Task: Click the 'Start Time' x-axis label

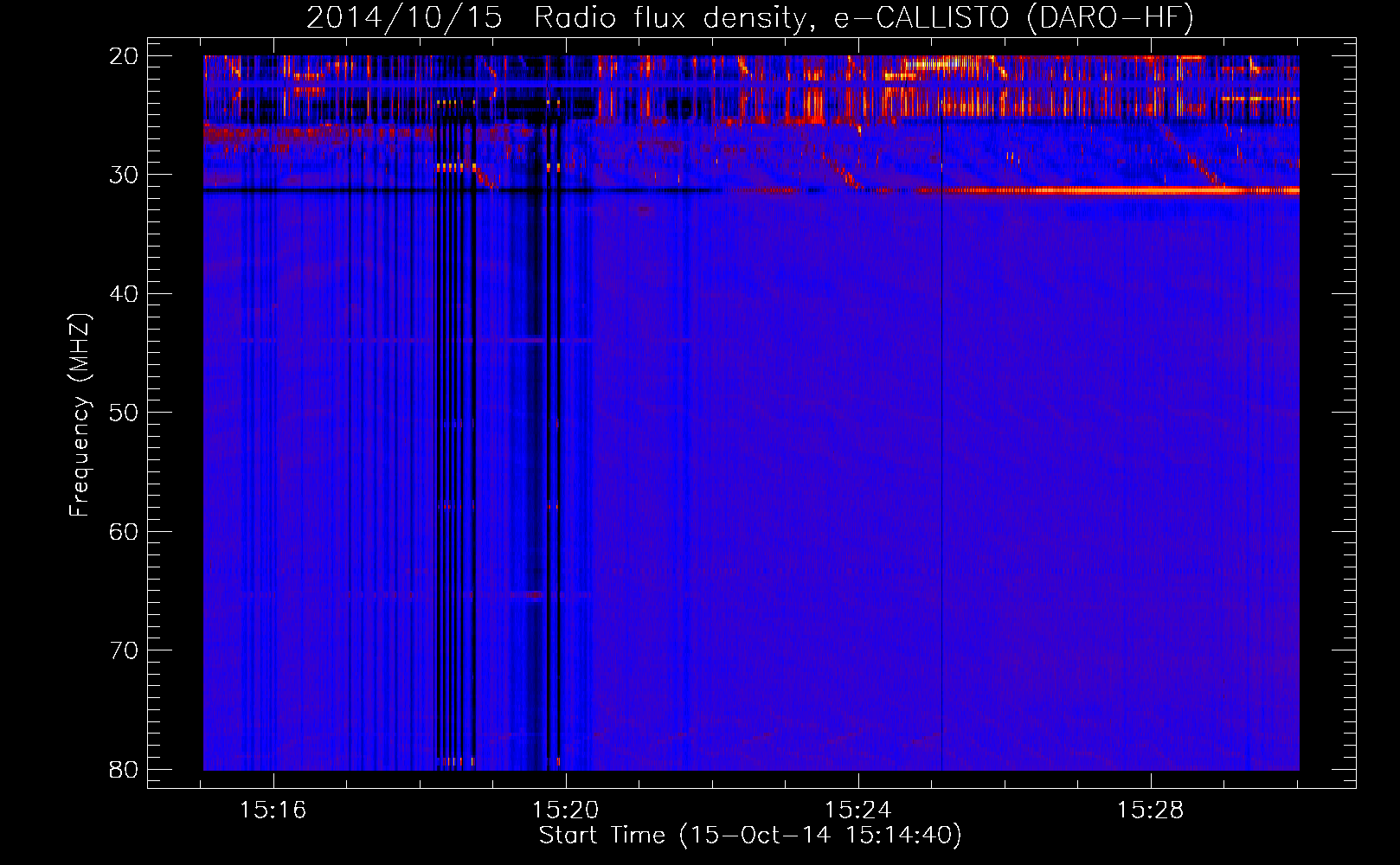Action: [749, 836]
